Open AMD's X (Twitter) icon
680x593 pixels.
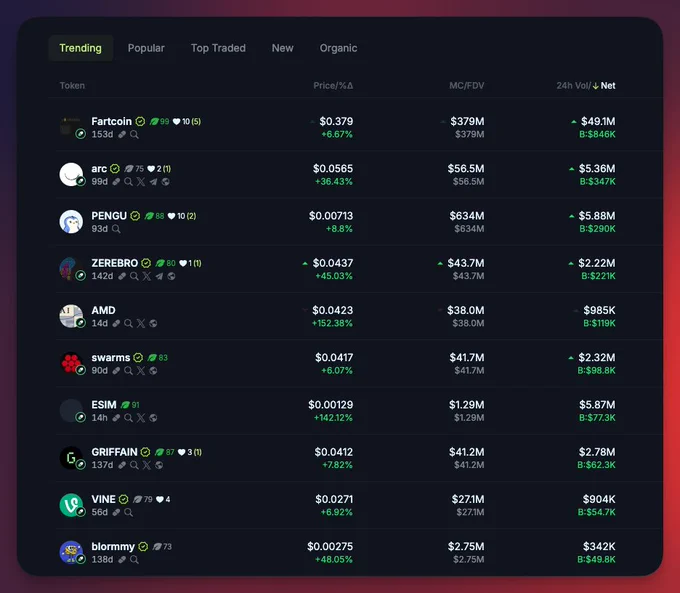[x=141, y=324]
